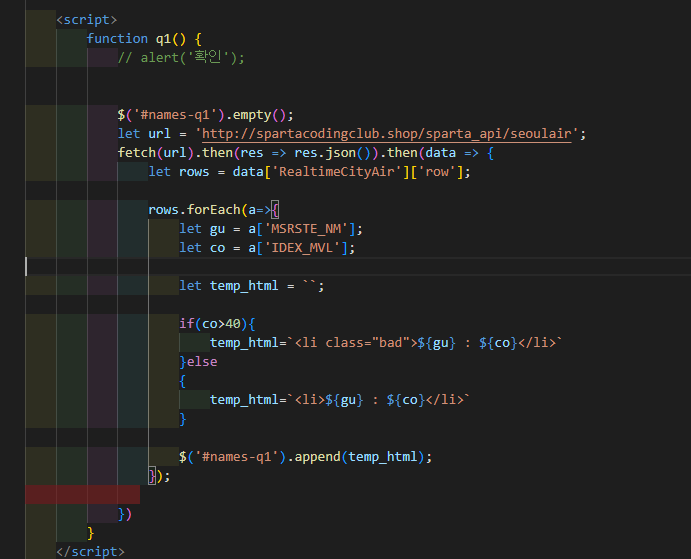Click the lone opening brace after else
This screenshot has height=559, width=691.
click(x=182, y=381)
